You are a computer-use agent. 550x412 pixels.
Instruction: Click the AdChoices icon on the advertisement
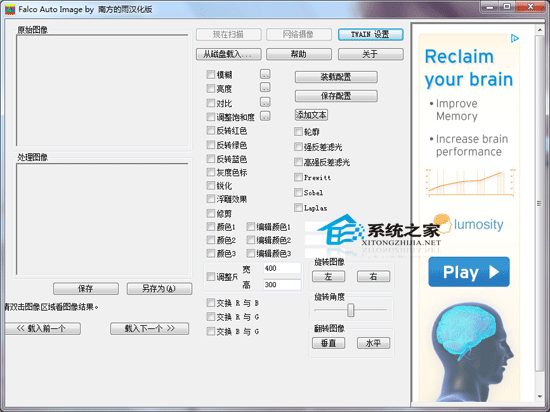(515, 38)
